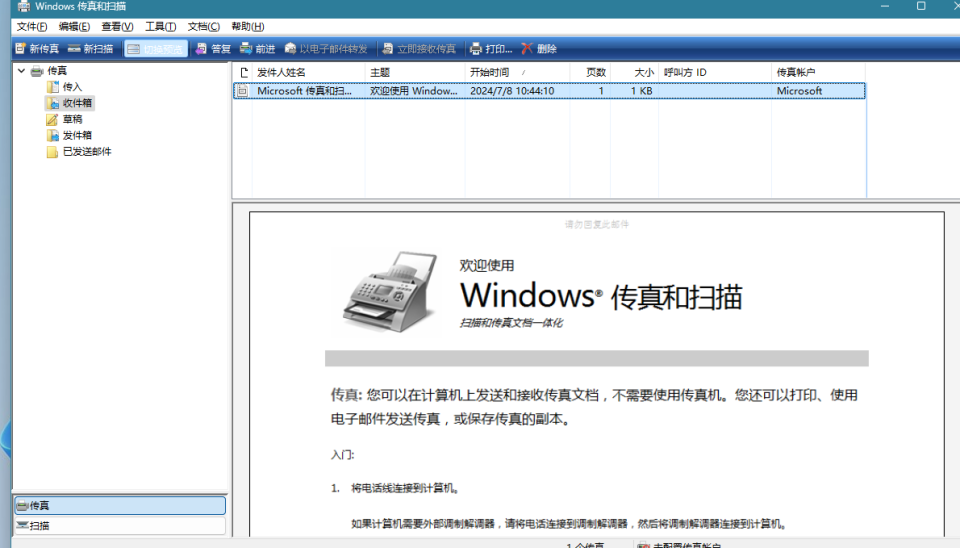Switch to 传真 view at bottom left
Viewport: 960px width, 548px height.
pos(120,505)
